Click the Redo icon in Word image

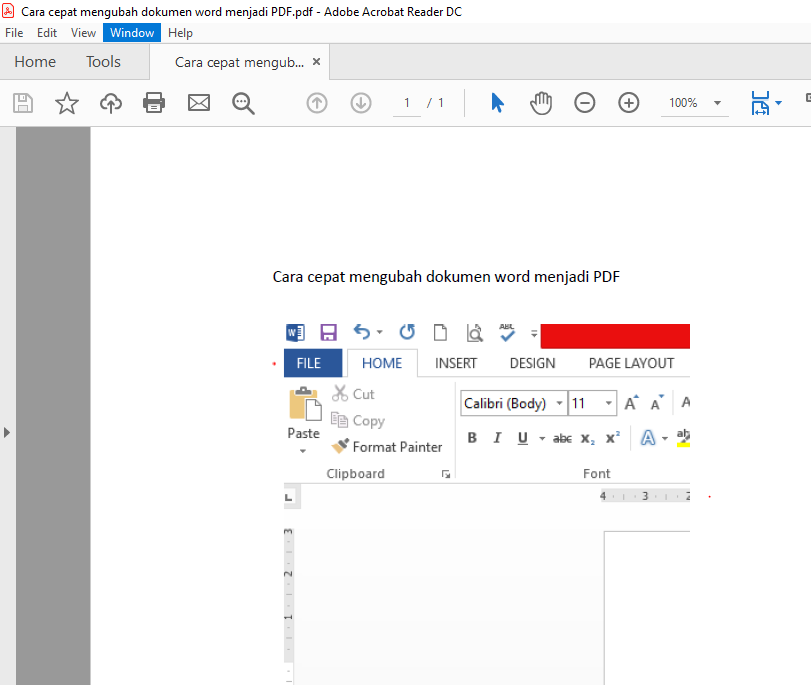click(407, 332)
